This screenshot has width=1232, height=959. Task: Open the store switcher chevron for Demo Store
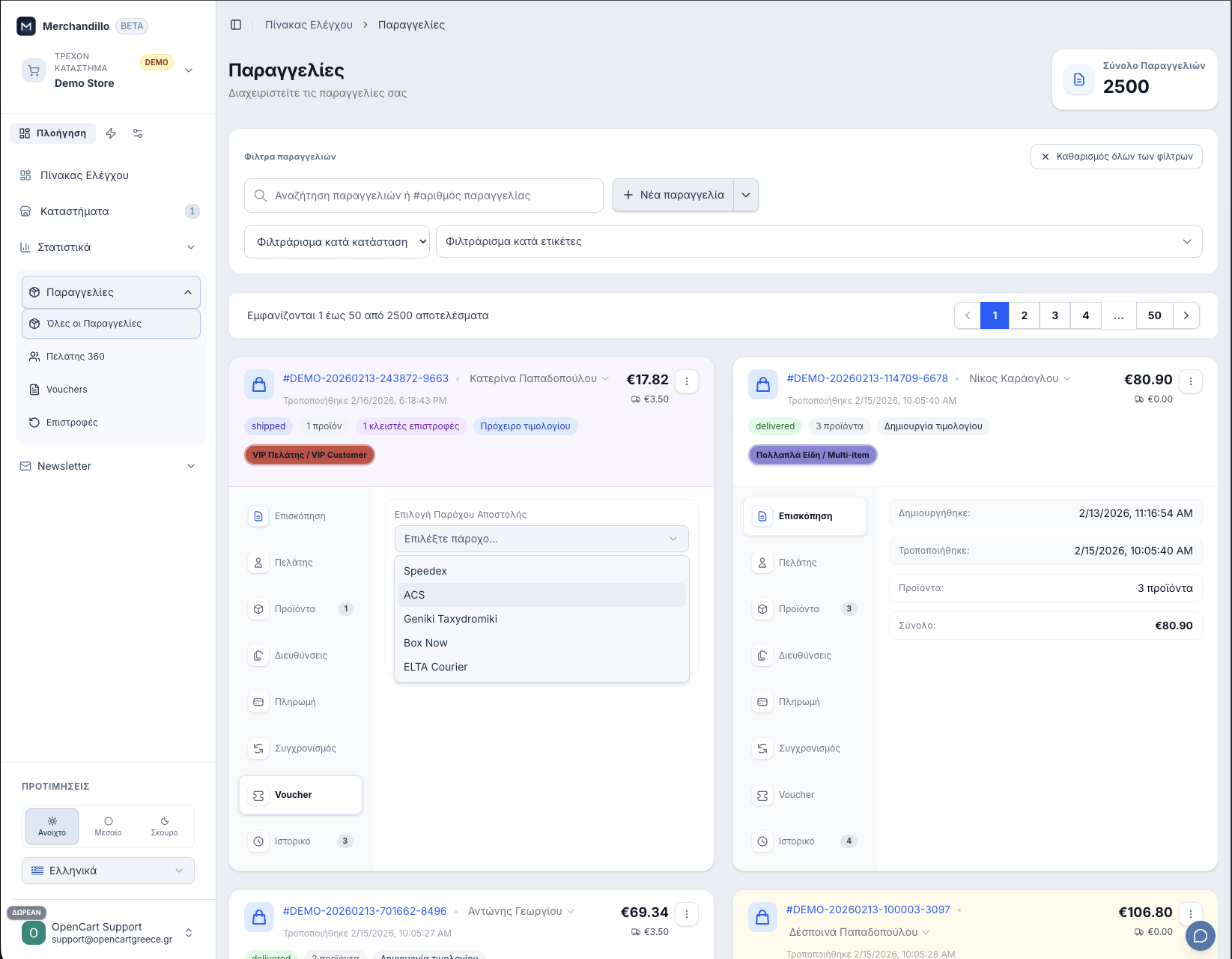(x=189, y=70)
